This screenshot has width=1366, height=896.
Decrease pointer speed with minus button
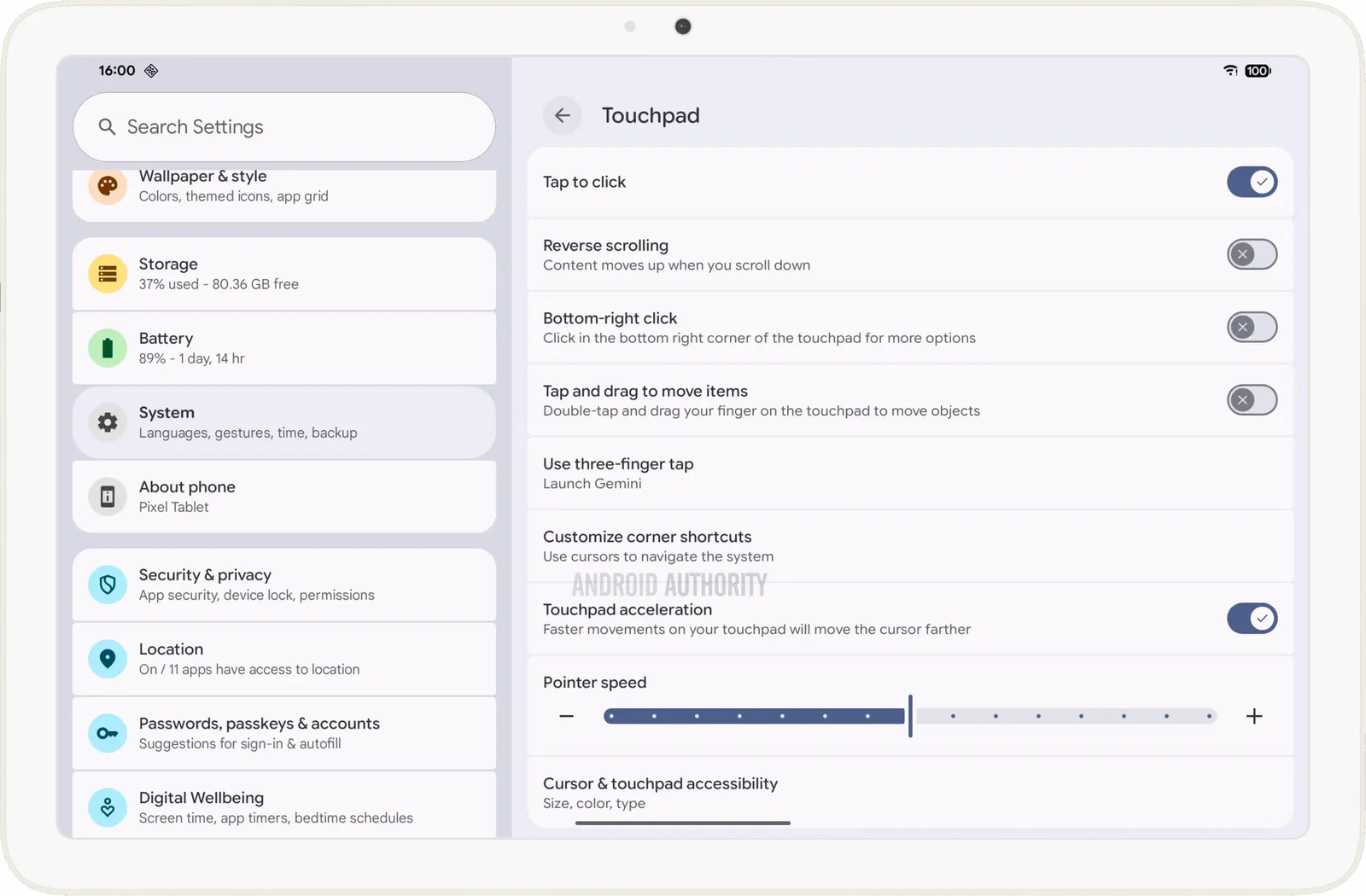[566, 716]
